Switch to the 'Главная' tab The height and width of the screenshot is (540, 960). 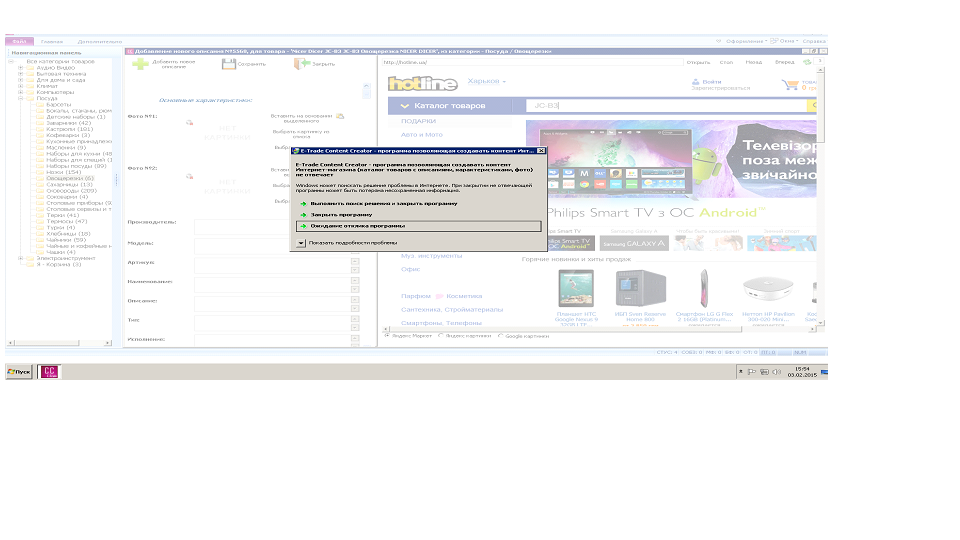coord(52,42)
